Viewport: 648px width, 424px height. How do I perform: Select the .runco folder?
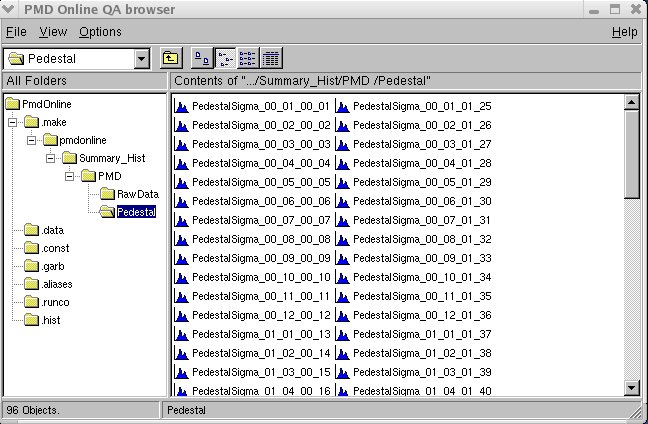coord(47,303)
